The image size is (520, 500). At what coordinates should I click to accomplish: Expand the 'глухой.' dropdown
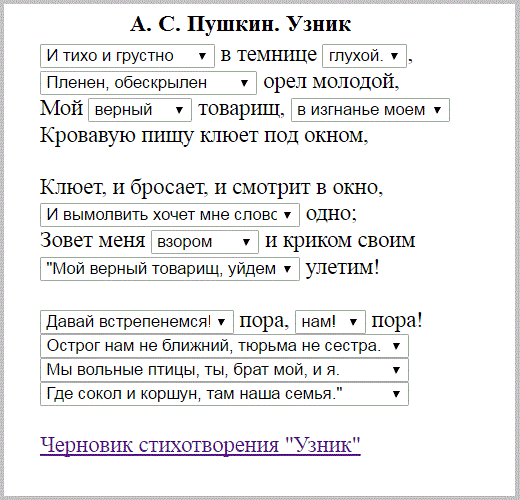point(364,56)
